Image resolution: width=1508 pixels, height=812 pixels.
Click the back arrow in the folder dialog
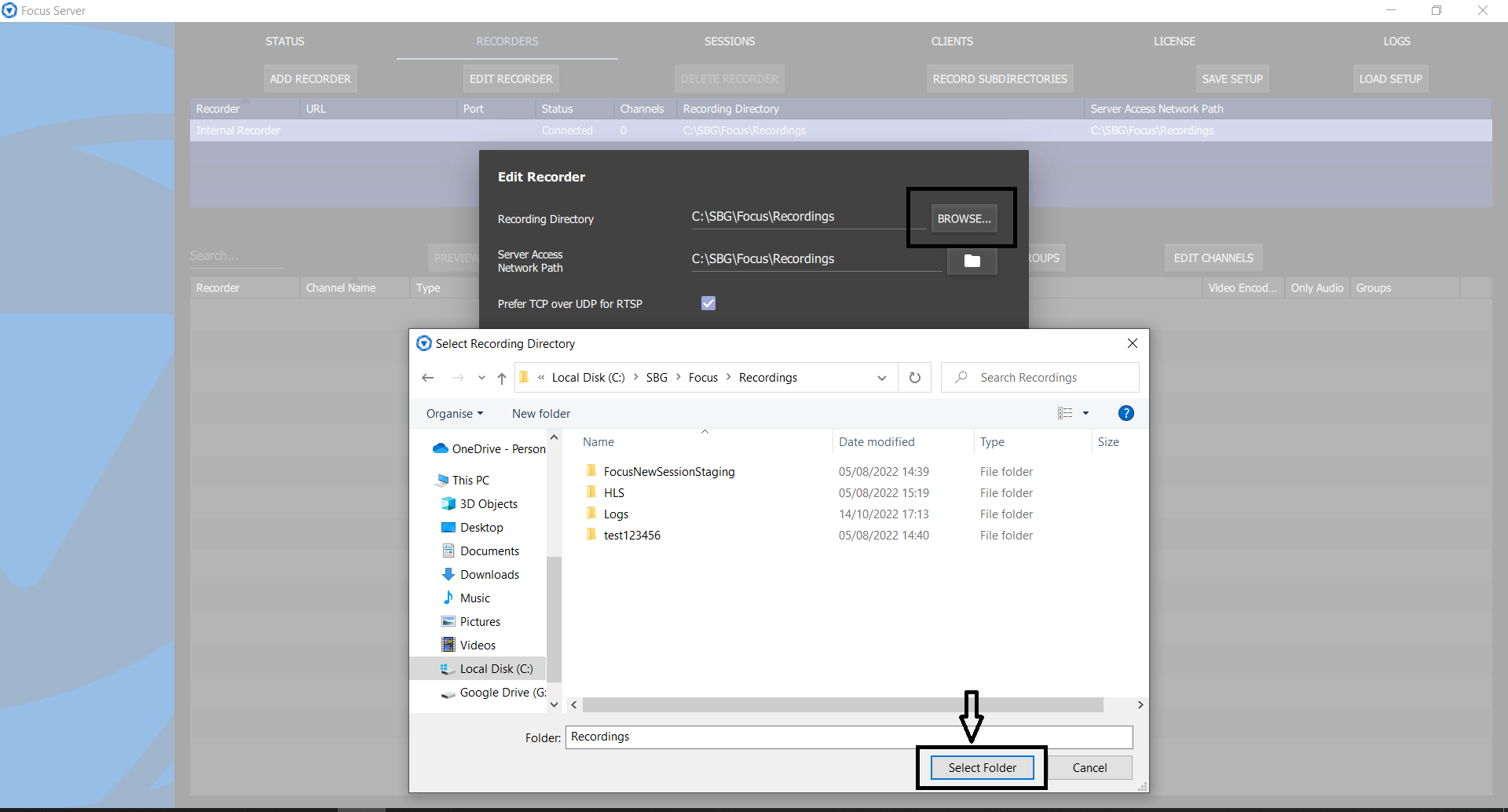pos(428,378)
